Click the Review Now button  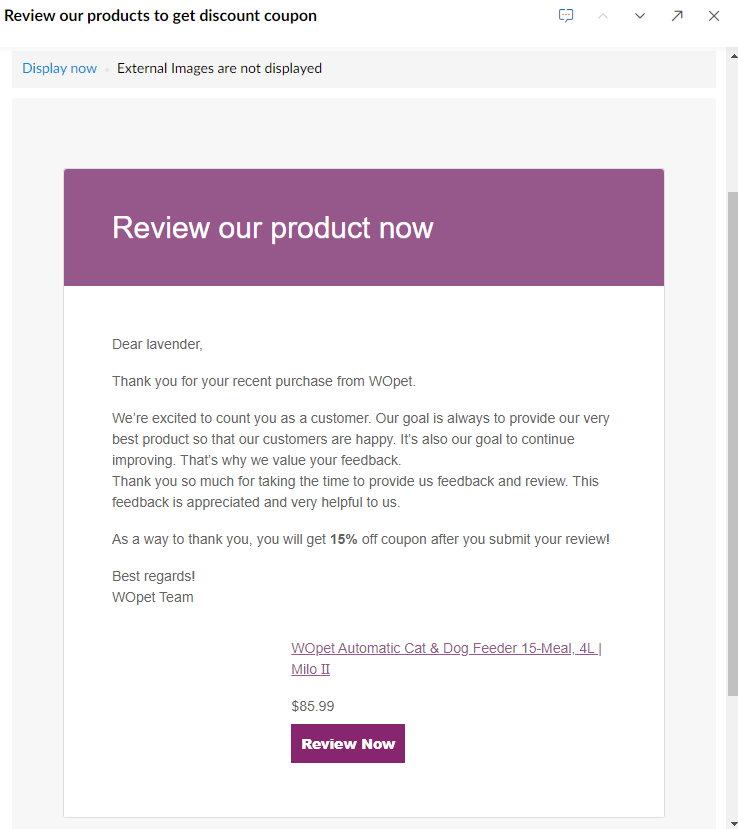[348, 743]
